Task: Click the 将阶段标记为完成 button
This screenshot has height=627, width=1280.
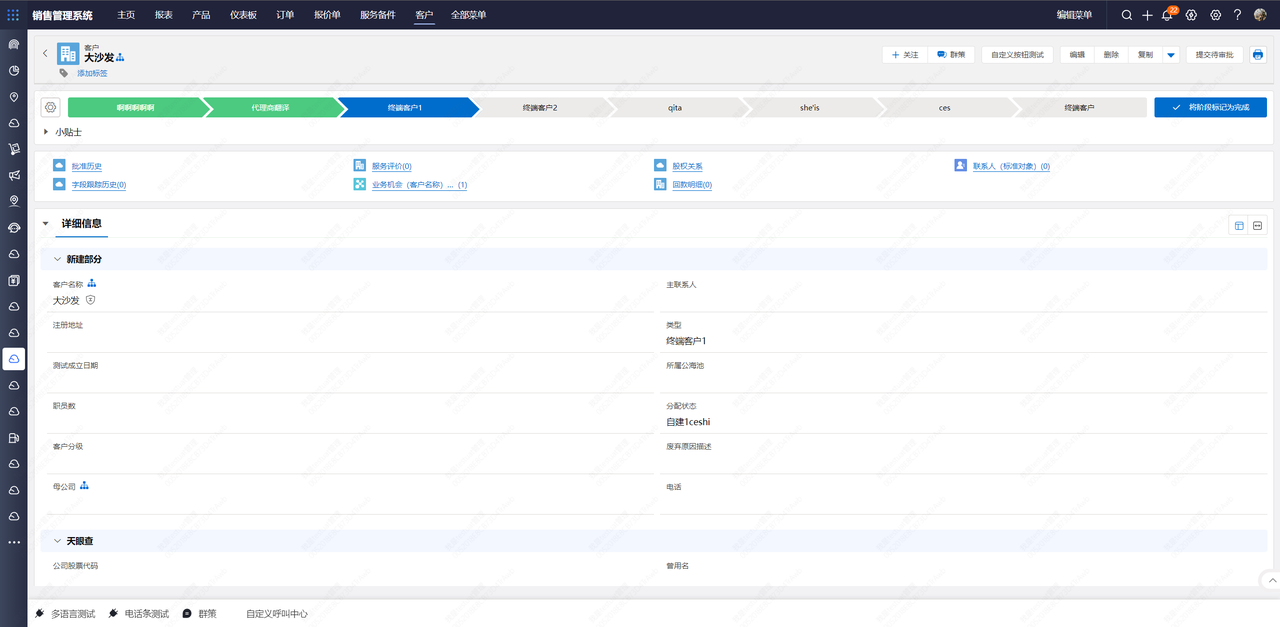Action: point(1210,107)
